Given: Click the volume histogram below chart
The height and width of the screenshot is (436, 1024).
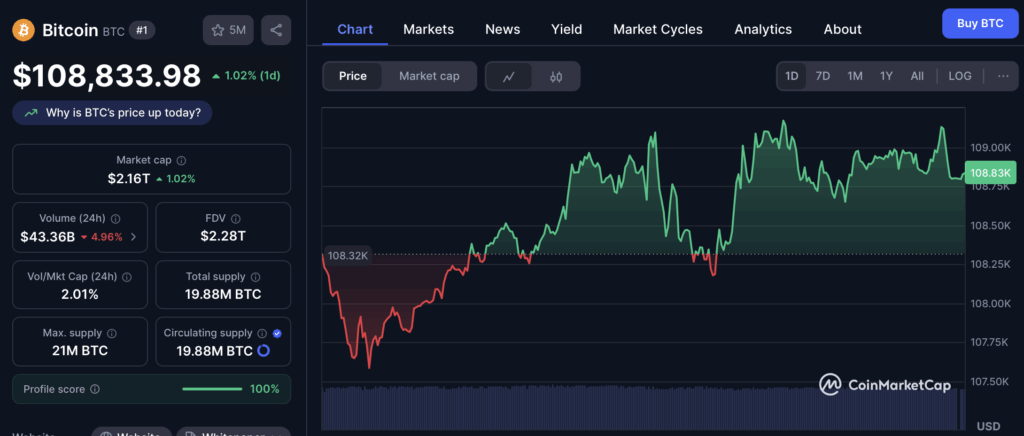Looking at the screenshot, I should click(643, 407).
